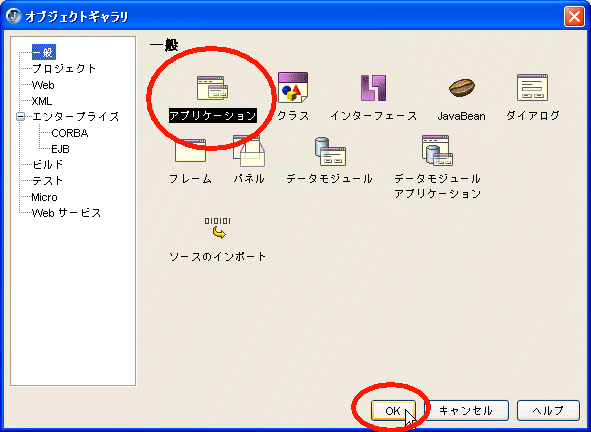Select the EJB subcategory
This screenshot has height=432, width=591.
(60, 149)
